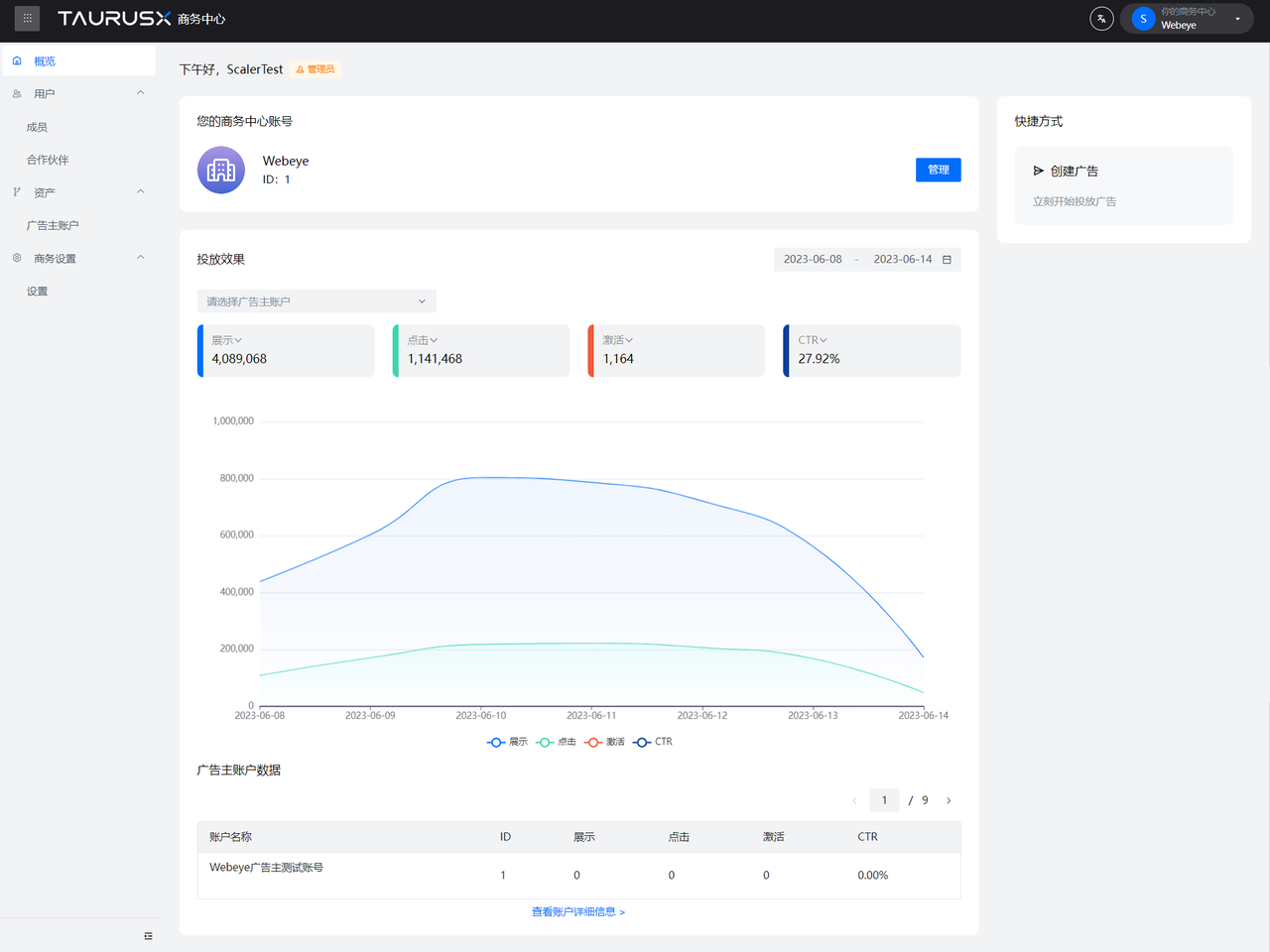1270x952 pixels.
Task: Collapse the 用户 sidebar section
Action: click(x=140, y=93)
